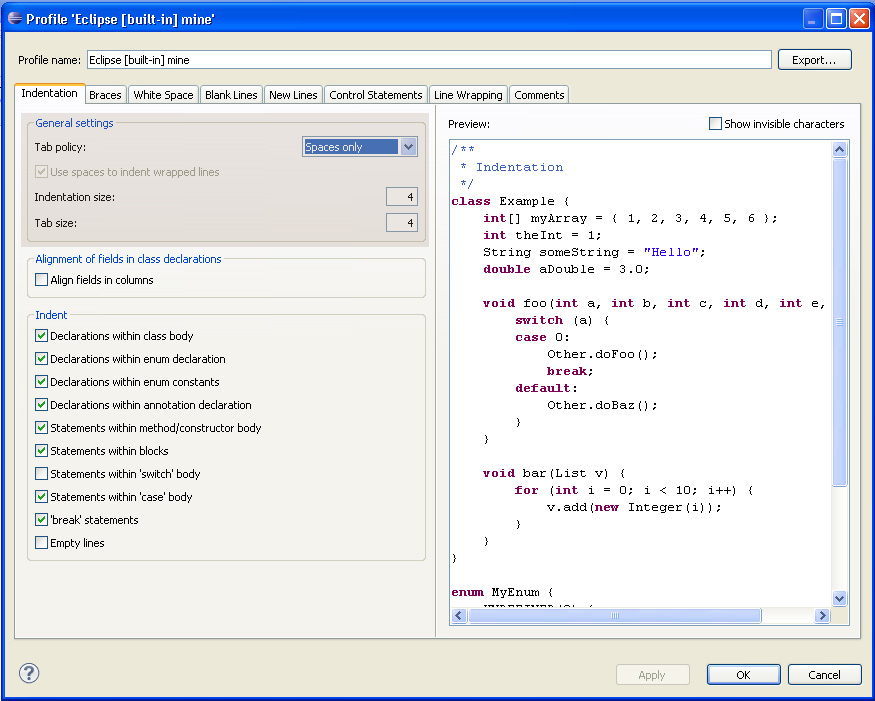Confirm with the OK button

(x=743, y=675)
